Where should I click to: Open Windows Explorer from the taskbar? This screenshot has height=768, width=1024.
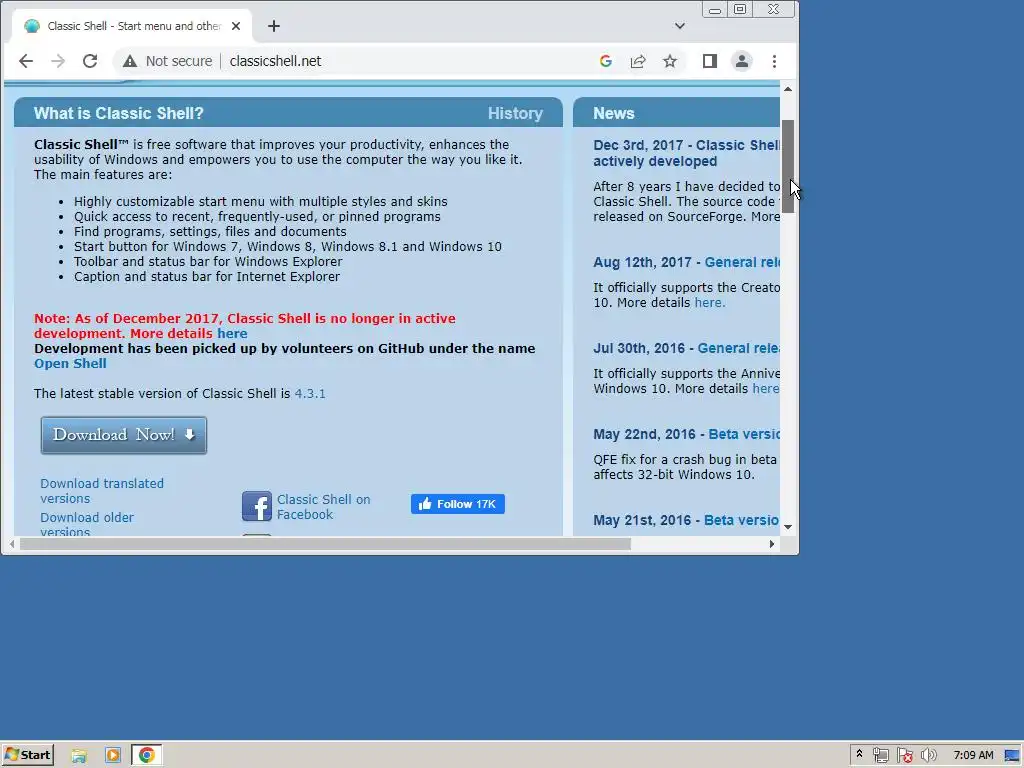click(x=79, y=756)
